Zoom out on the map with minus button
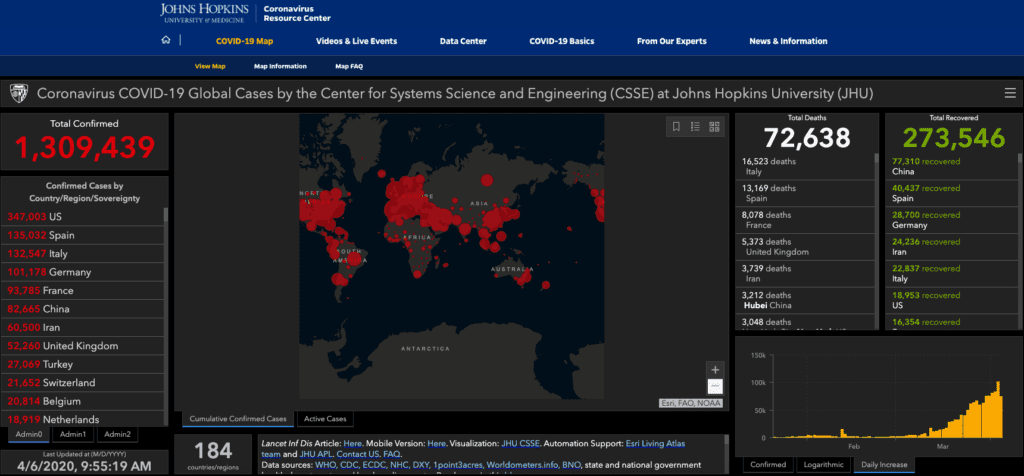 click(714, 386)
